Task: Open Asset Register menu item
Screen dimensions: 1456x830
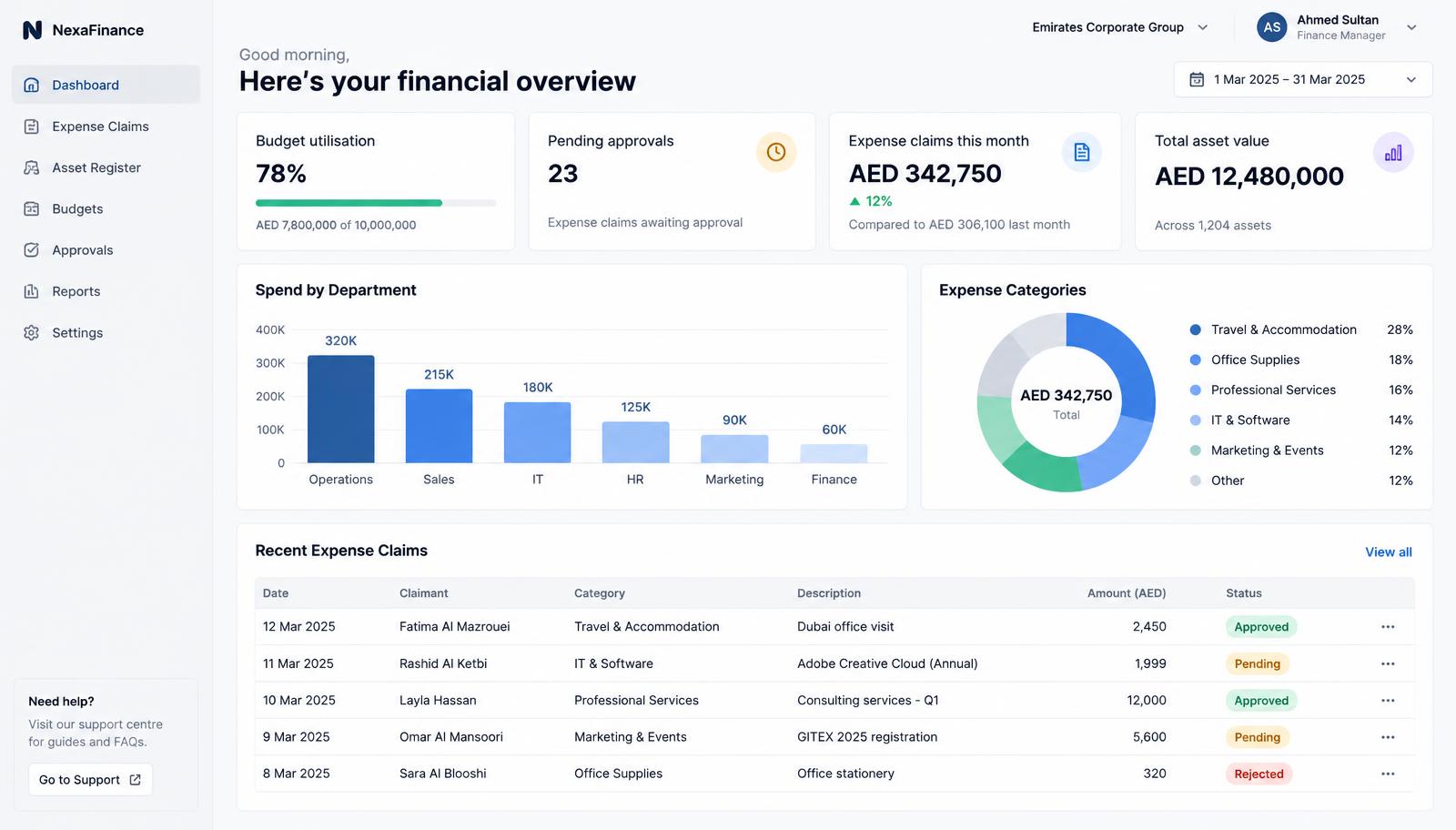Action: (106, 167)
